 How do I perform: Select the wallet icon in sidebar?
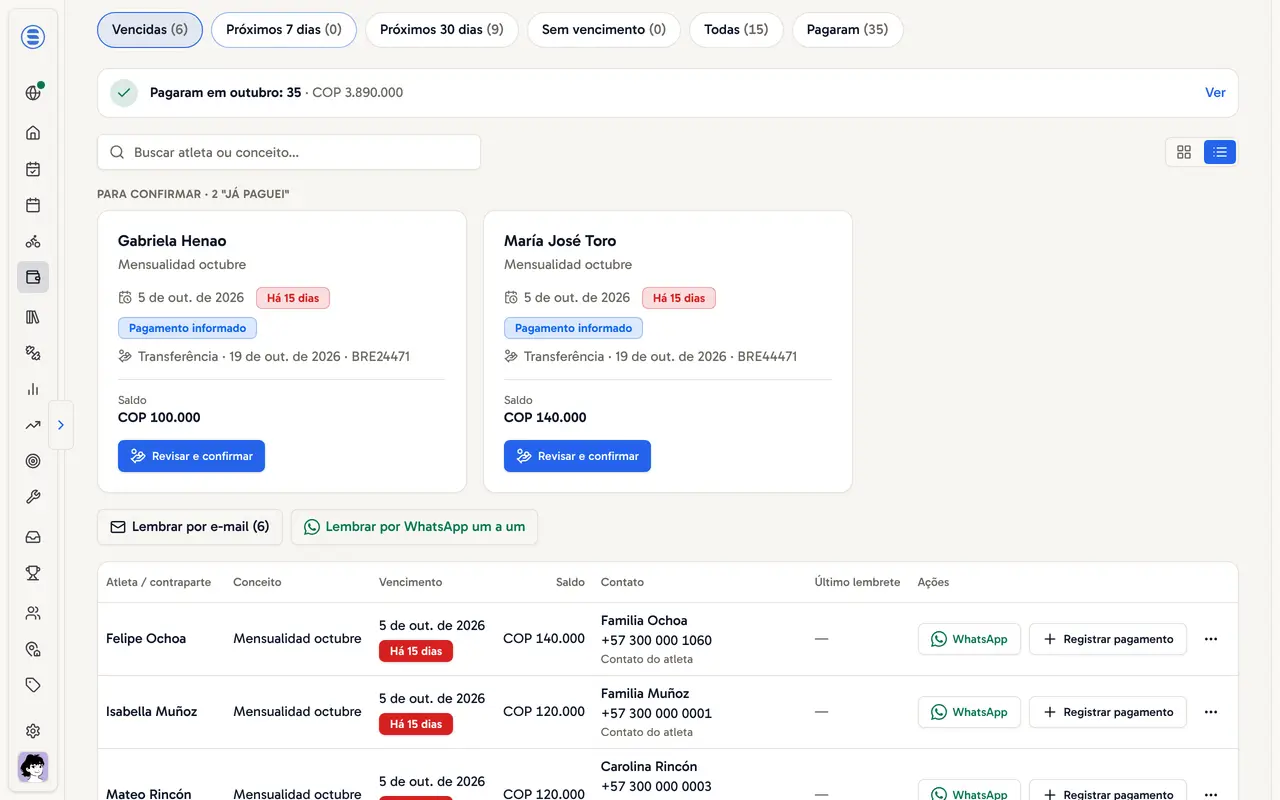click(33, 277)
